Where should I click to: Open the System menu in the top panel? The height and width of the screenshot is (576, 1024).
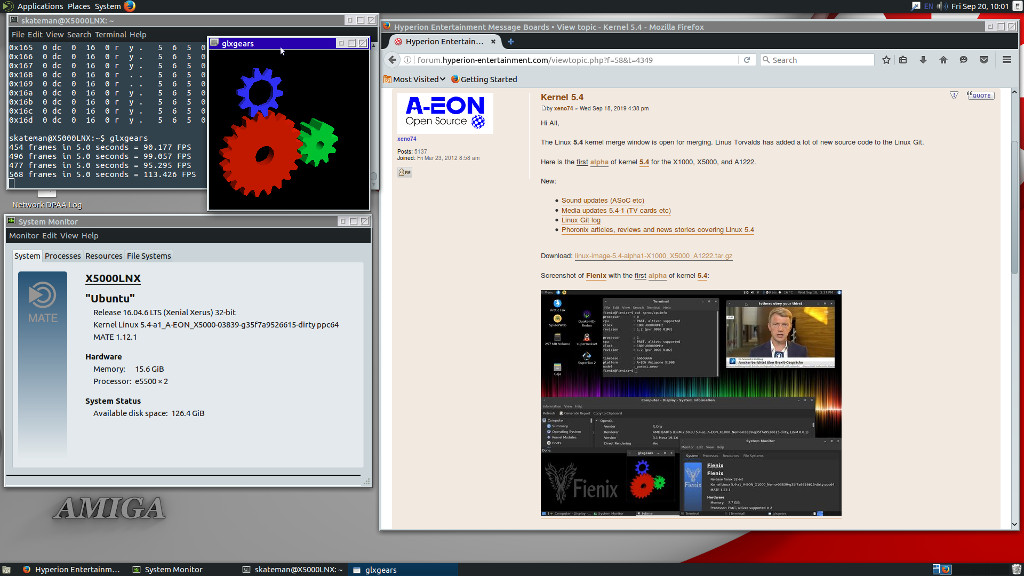pos(108,6)
